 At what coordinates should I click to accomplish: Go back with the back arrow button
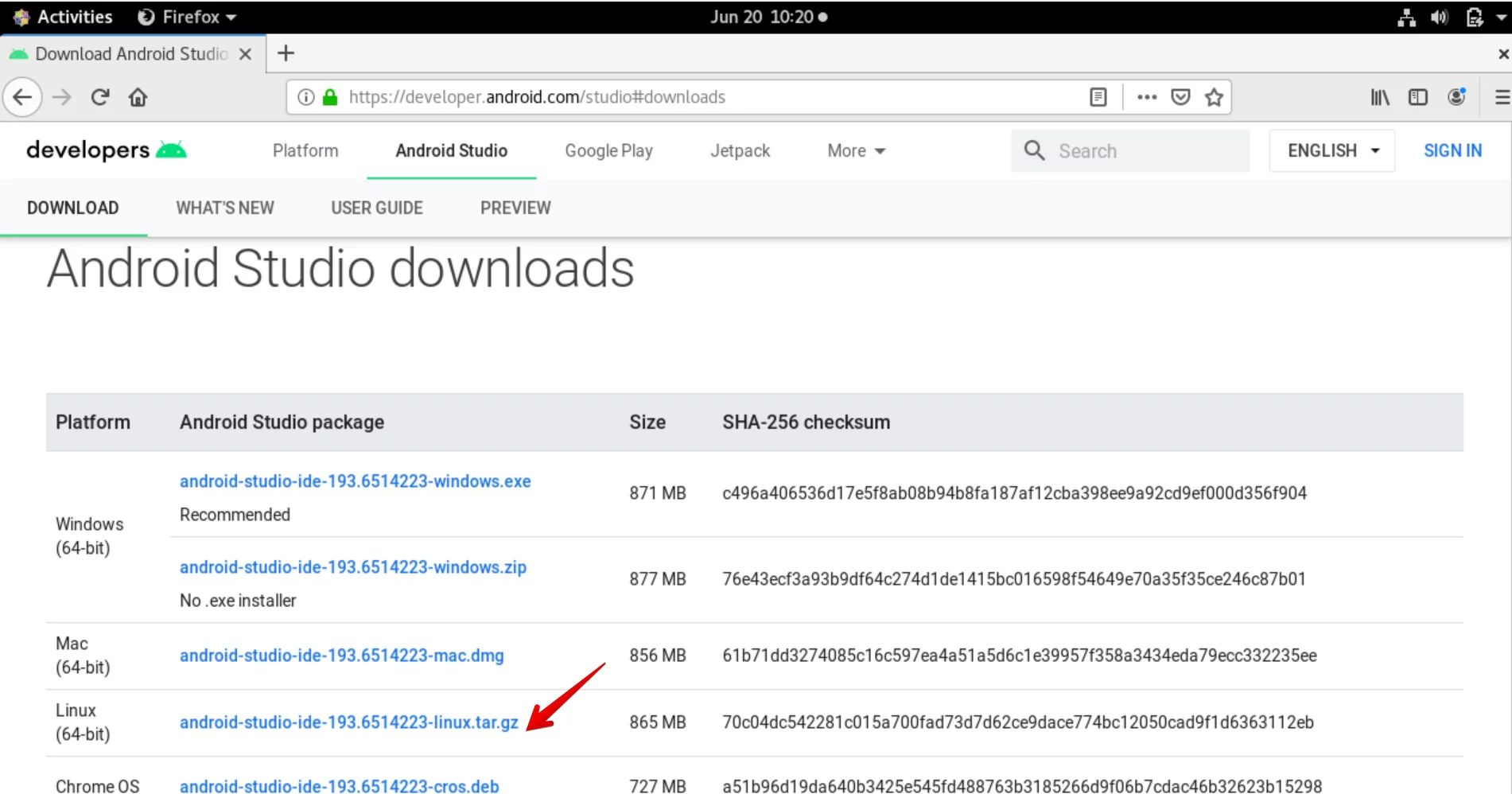point(22,97)
